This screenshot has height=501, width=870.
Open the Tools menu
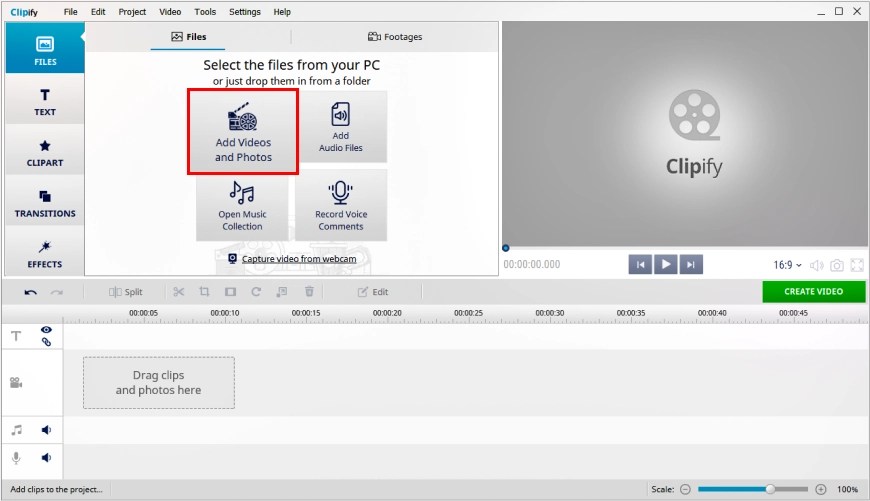[205, 12]
